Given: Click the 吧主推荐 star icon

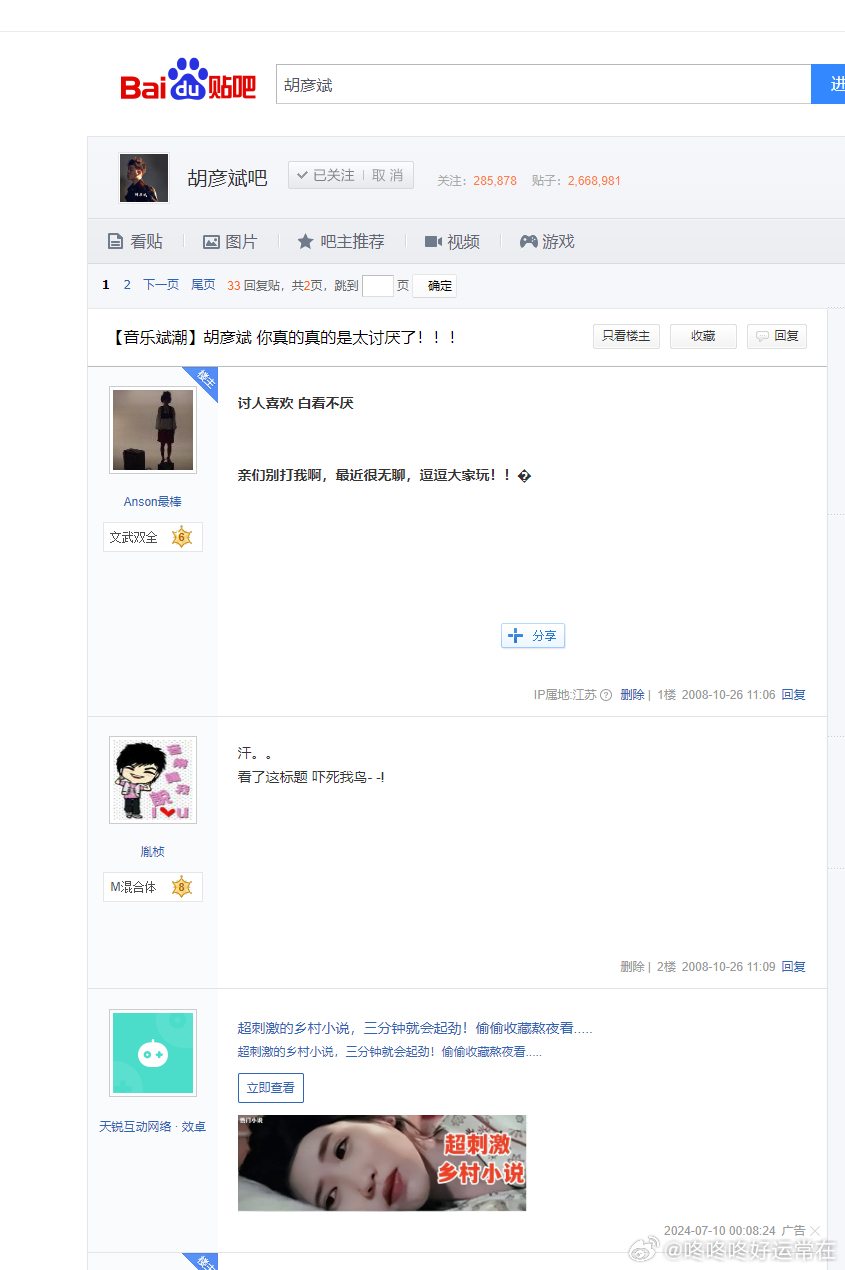Looking at the screenshot, I should [306, 241].
